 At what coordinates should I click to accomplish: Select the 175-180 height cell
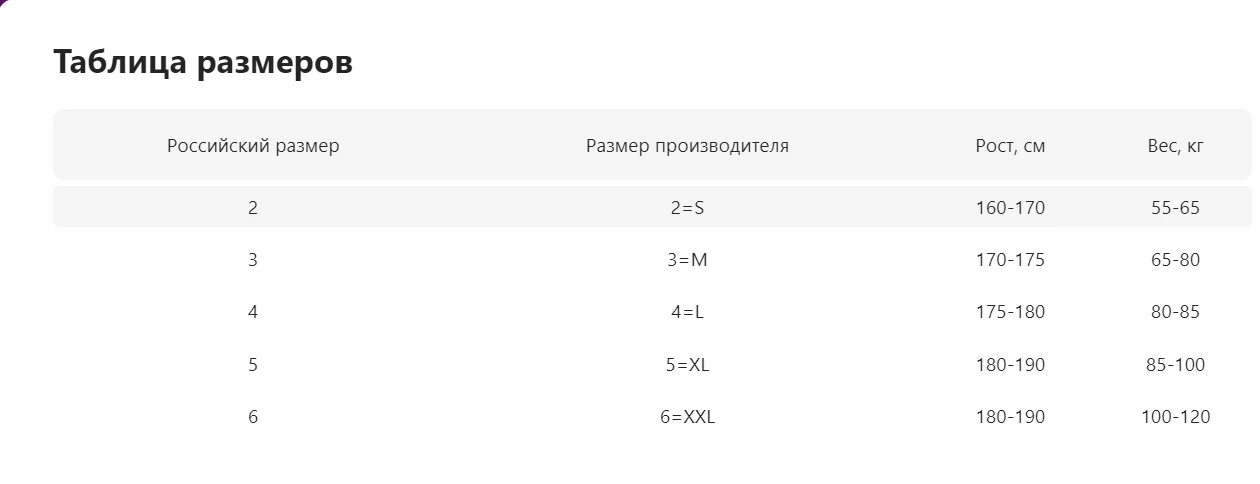point(1010,312)
